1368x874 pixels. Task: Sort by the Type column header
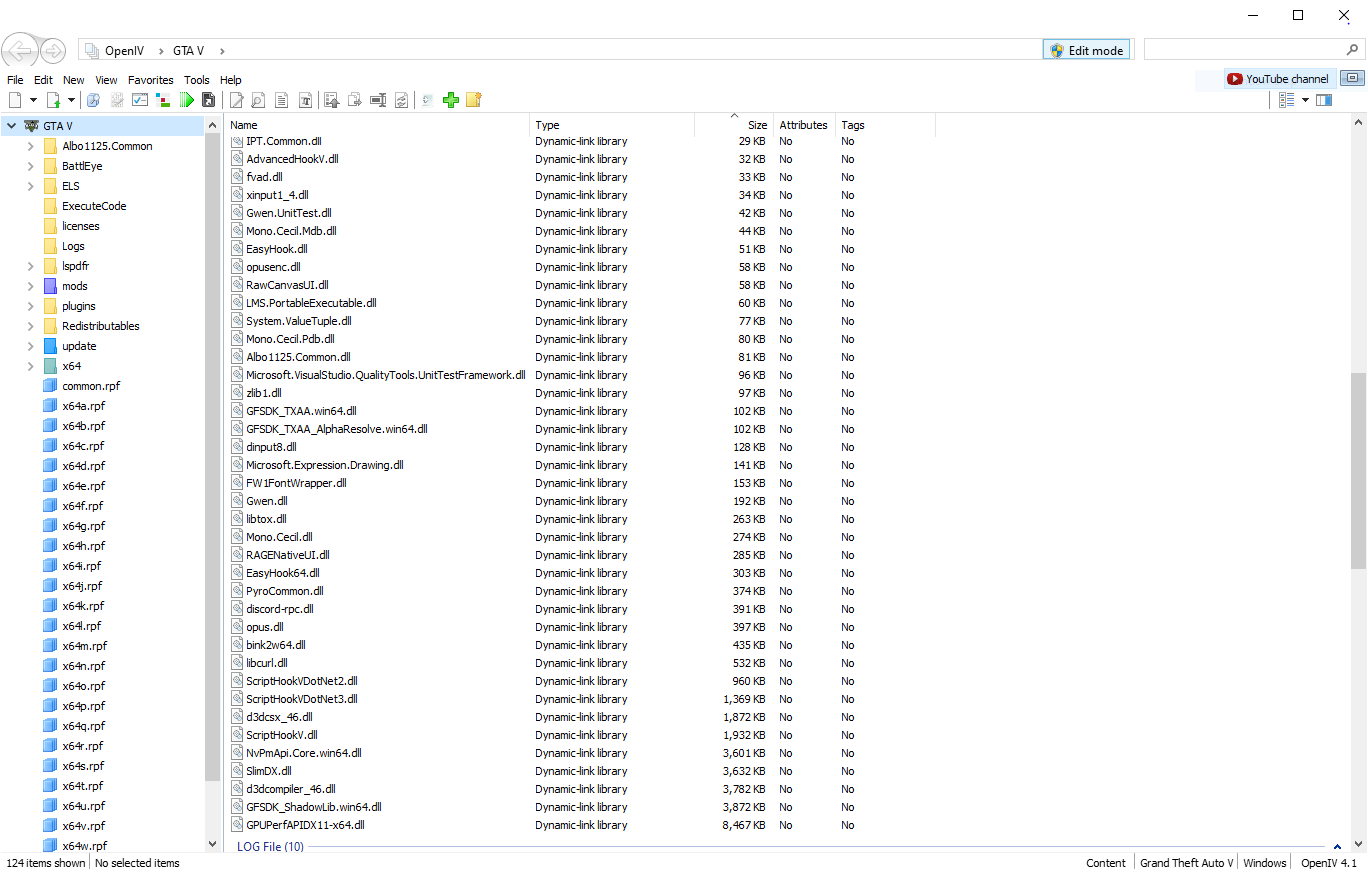(612, 125)
